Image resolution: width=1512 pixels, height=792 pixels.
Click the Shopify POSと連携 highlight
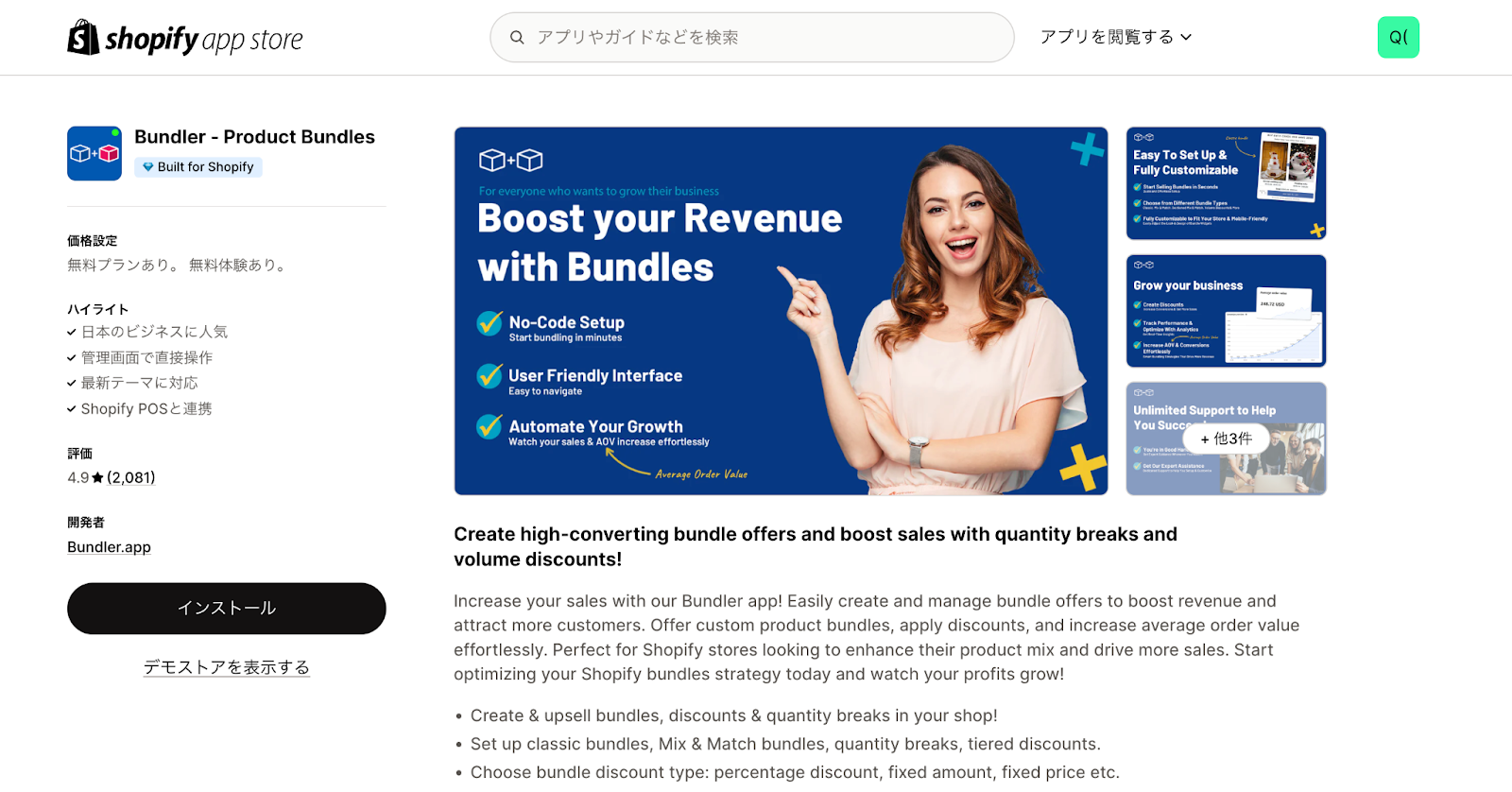pyautogui.click(x=146, y=408)
